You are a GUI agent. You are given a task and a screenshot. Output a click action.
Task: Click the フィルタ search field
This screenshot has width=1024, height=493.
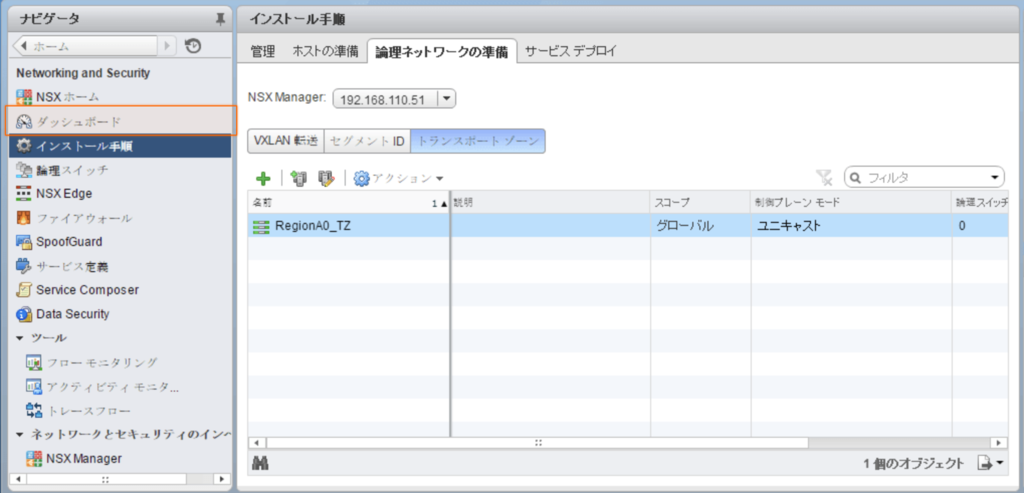click(924, 177)
